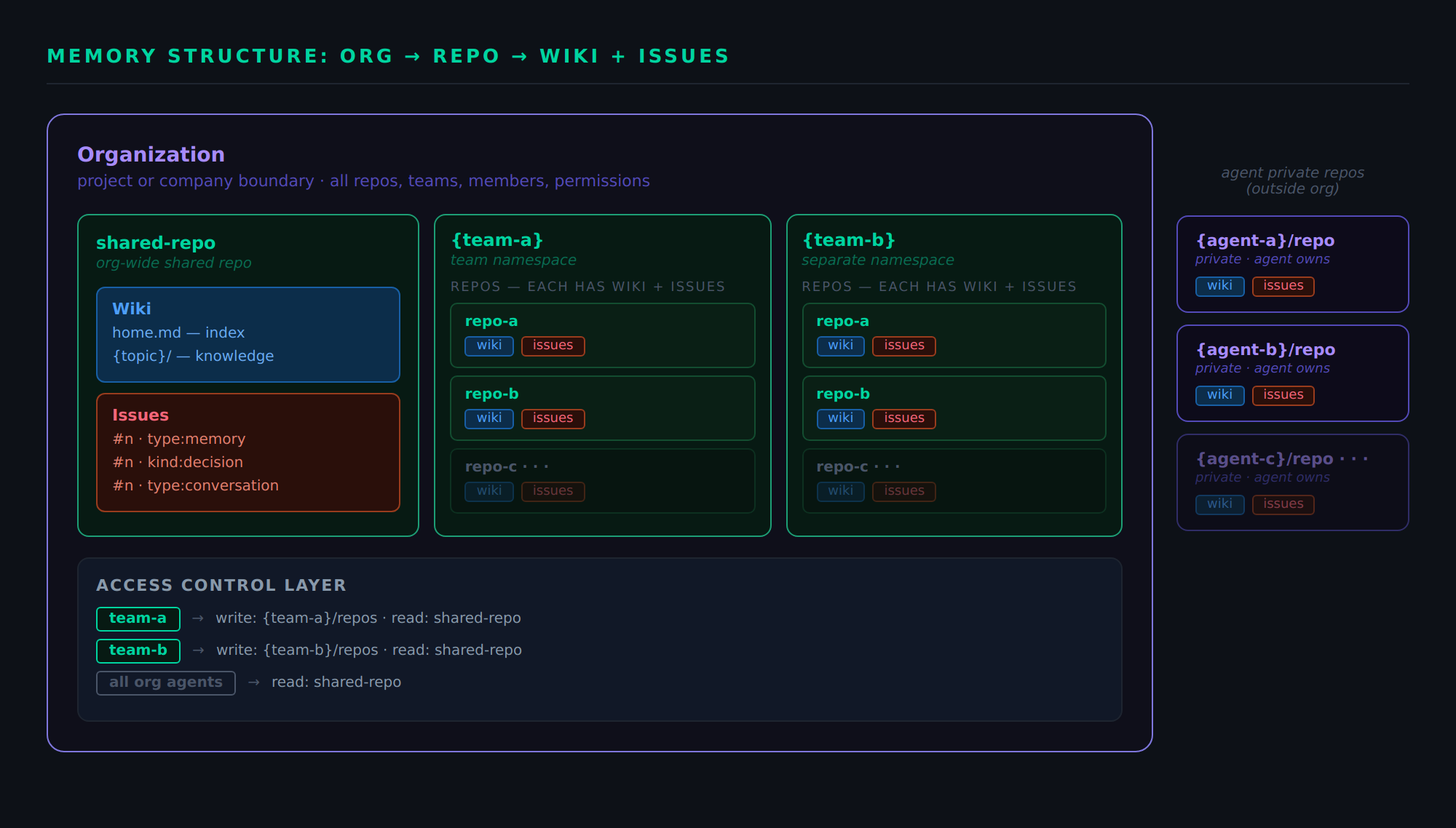Viewport: 1456px width, 828px height.
Task: Click the team-a access control badge
Action: (138, 618)
